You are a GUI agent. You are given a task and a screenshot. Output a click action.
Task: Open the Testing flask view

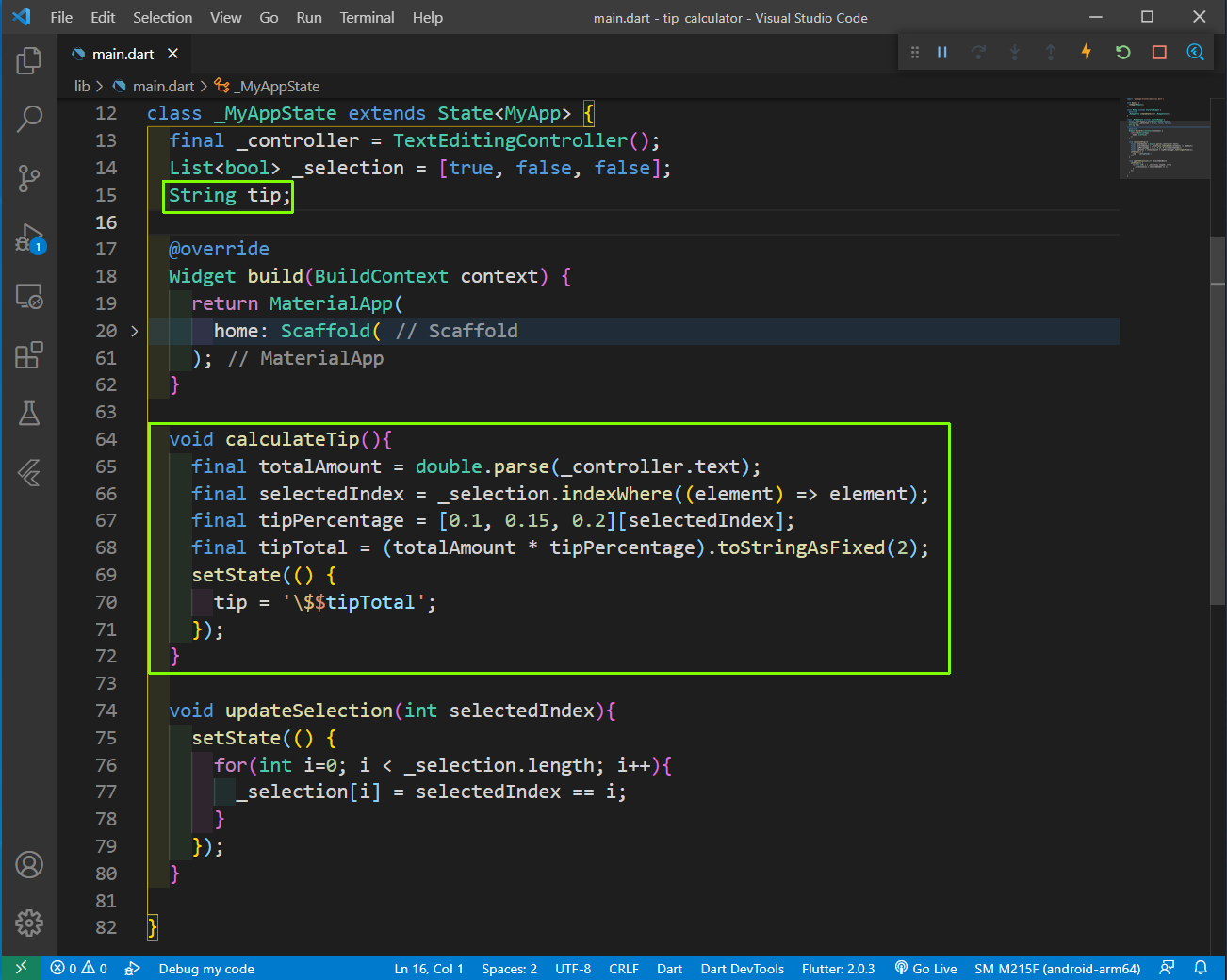coord(29,414)
